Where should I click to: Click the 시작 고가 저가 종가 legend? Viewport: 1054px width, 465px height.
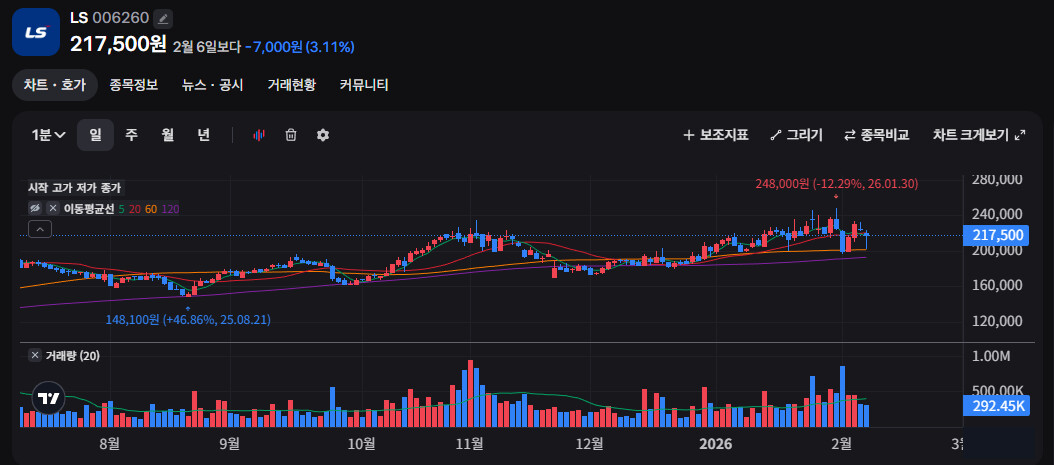(x=75, y=189)
